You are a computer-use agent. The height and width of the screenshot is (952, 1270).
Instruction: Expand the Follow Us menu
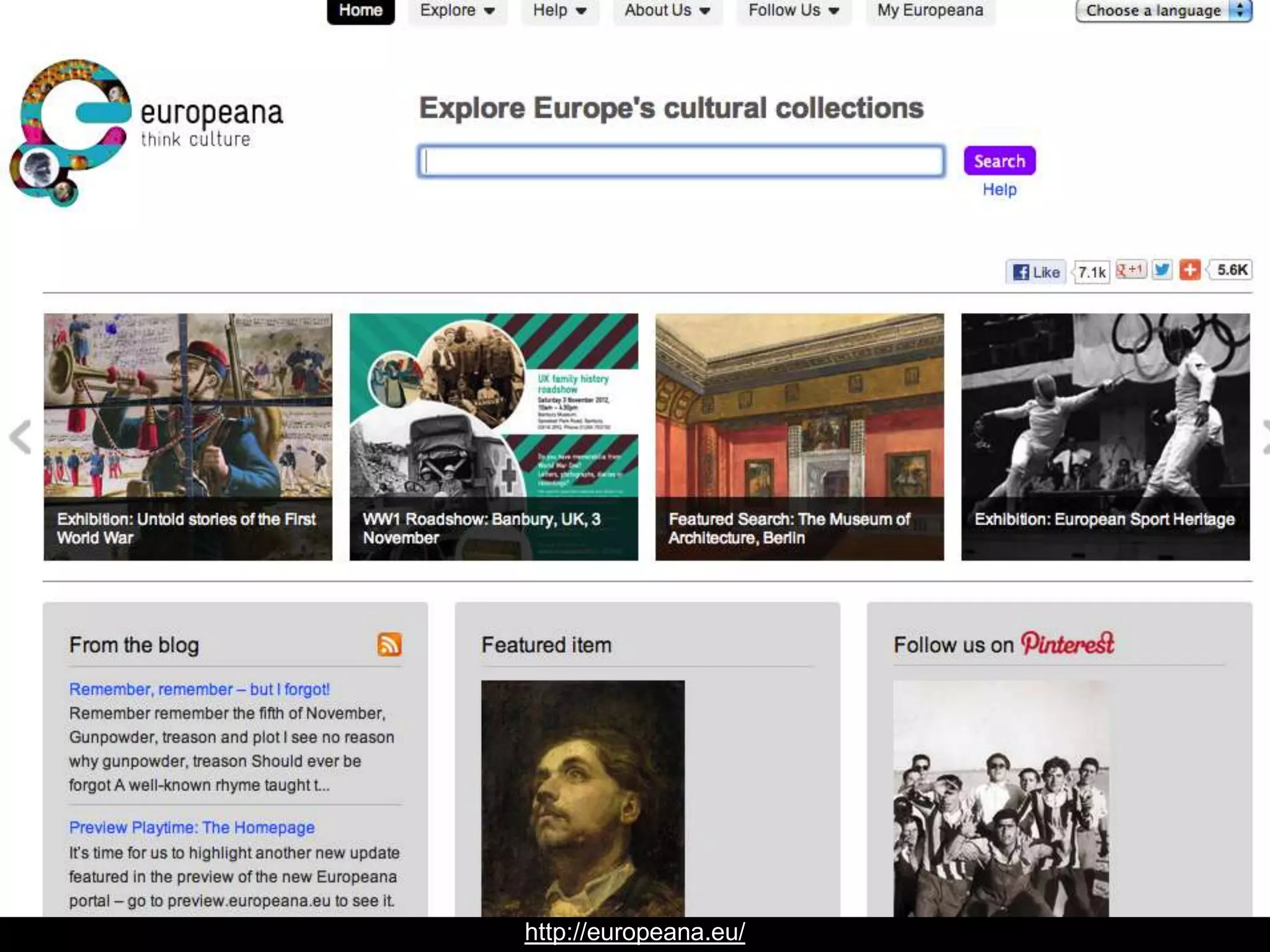[793, 11]
